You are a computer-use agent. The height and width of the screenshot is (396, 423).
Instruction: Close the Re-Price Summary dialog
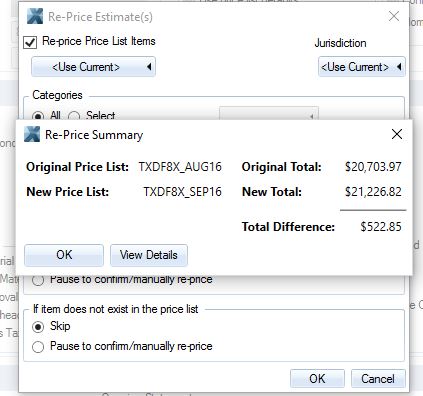tap(397, 134)
